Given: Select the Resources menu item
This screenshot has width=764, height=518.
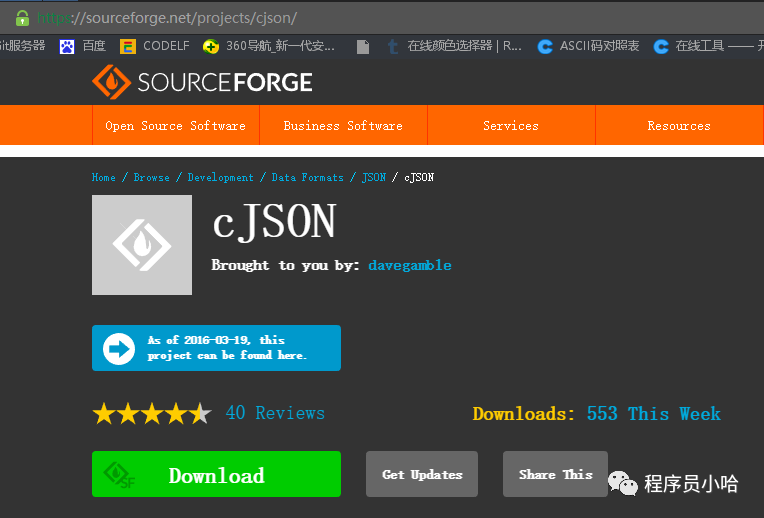Looking at the screenshot, I should (679, 126).
